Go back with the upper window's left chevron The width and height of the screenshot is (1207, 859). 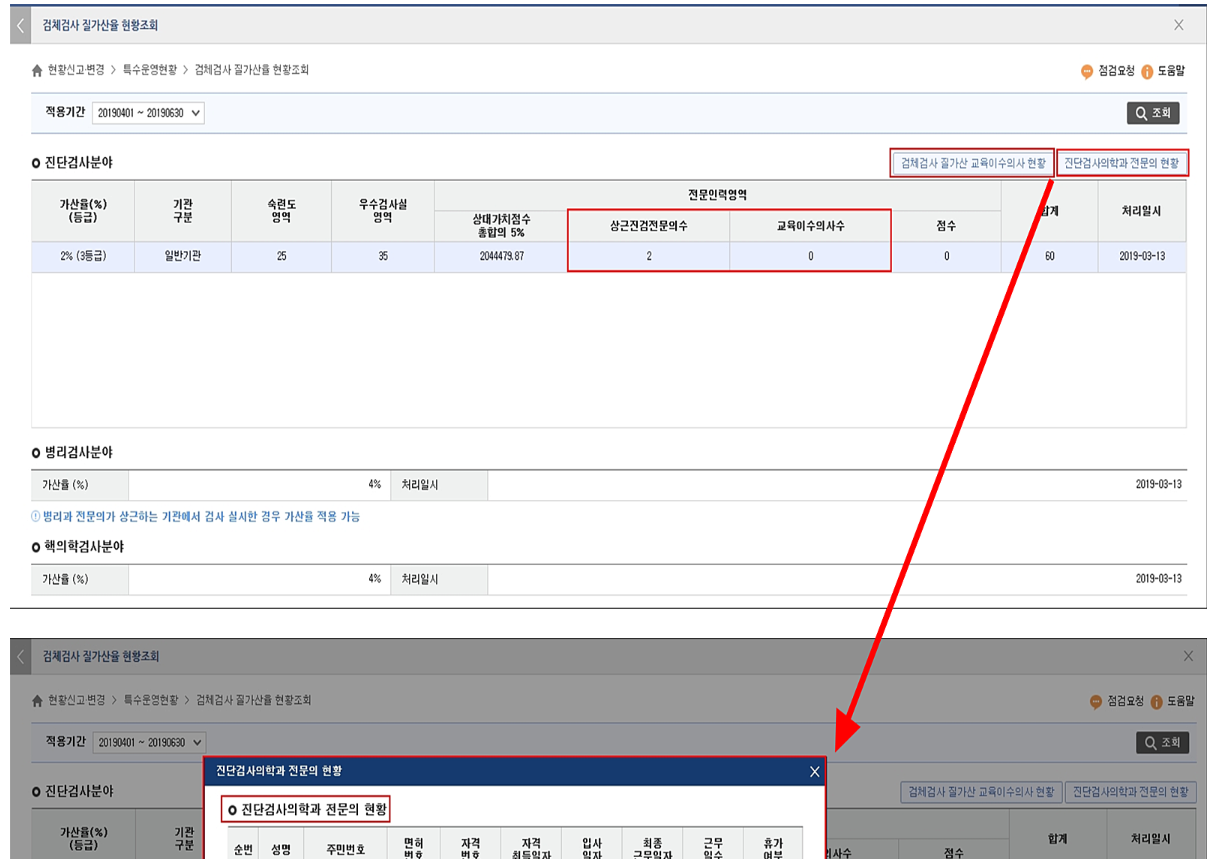click(x=21, y=25)
